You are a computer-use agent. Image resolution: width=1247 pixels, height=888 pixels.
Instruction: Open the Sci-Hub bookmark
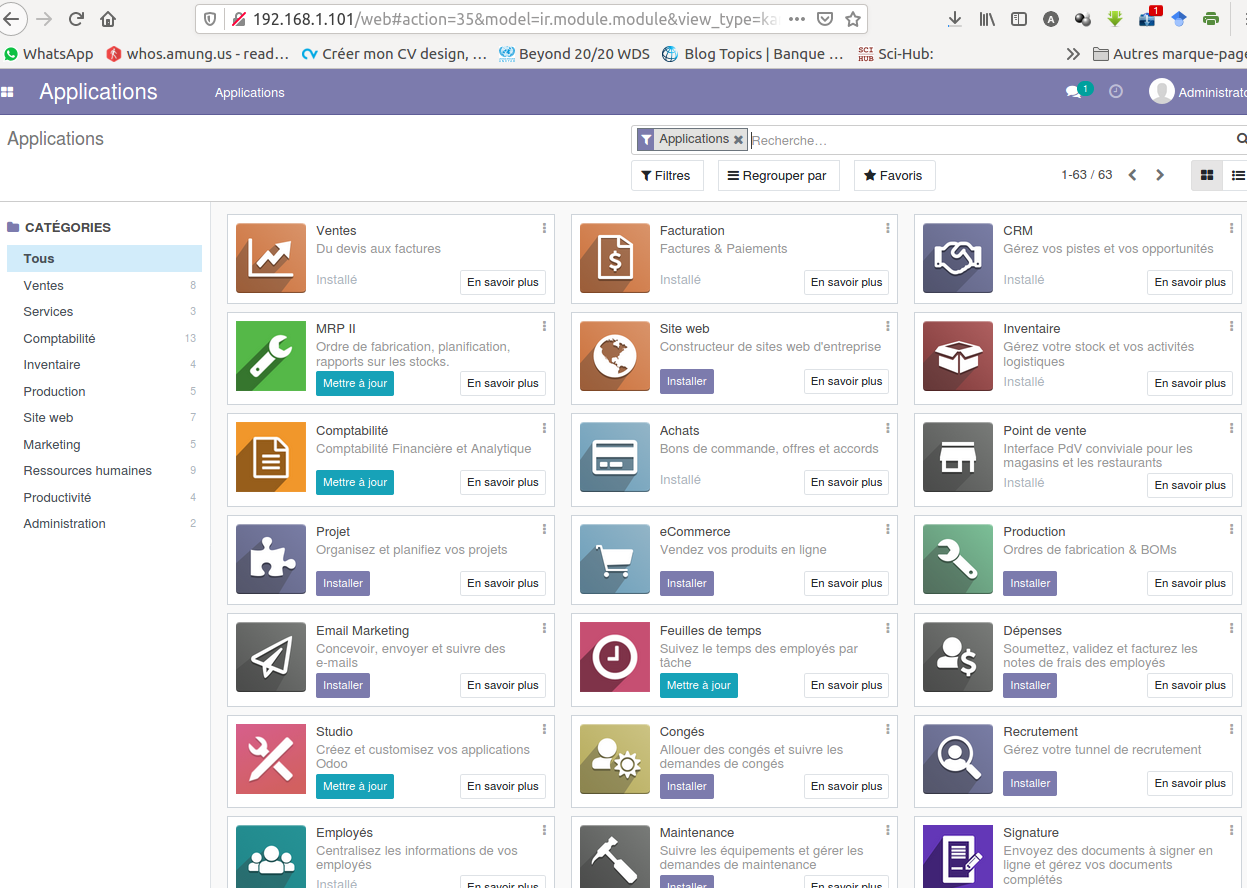[896, 54]
